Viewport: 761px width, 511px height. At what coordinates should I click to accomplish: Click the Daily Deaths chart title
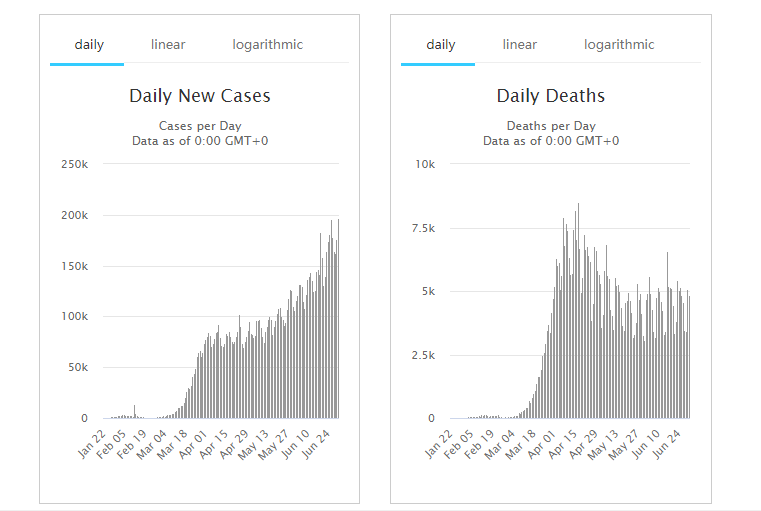(x=551, y=97)
